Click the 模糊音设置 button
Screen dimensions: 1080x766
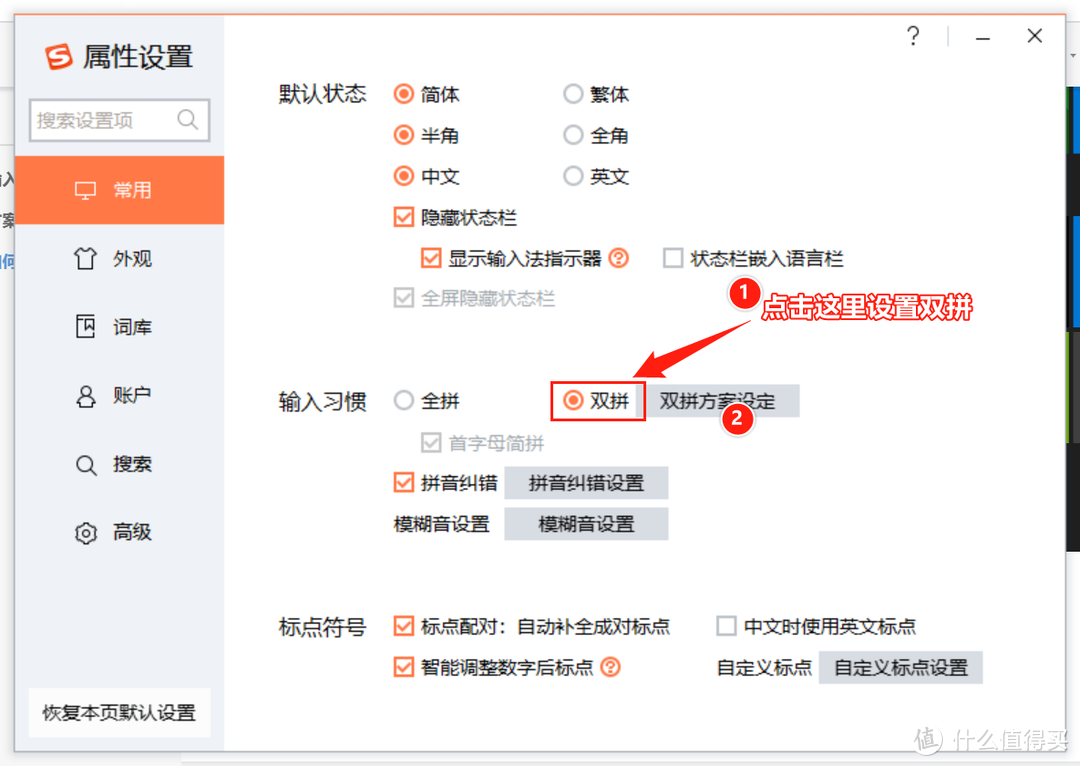[586, 524]
